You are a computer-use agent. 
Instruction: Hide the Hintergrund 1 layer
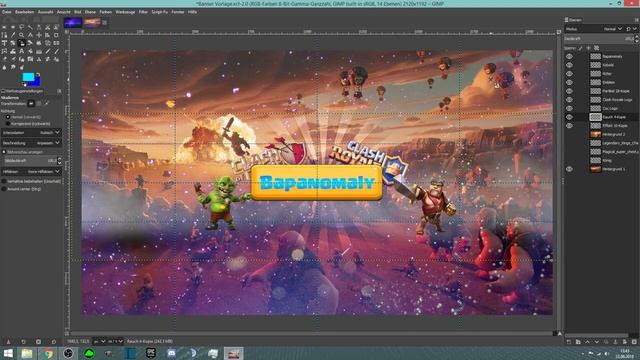569,169
